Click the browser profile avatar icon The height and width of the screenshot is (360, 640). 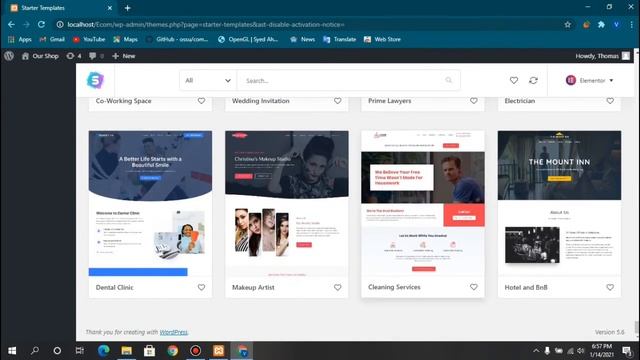pos(616,24)
